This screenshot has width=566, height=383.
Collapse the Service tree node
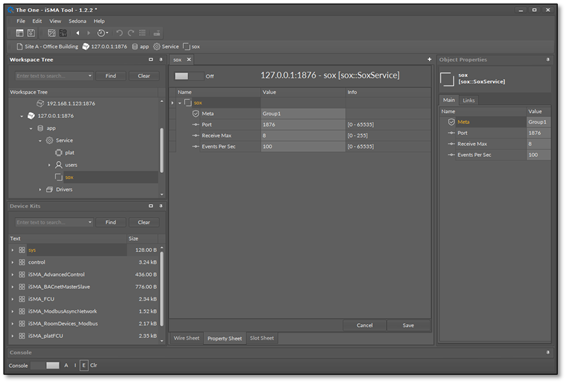40,141
